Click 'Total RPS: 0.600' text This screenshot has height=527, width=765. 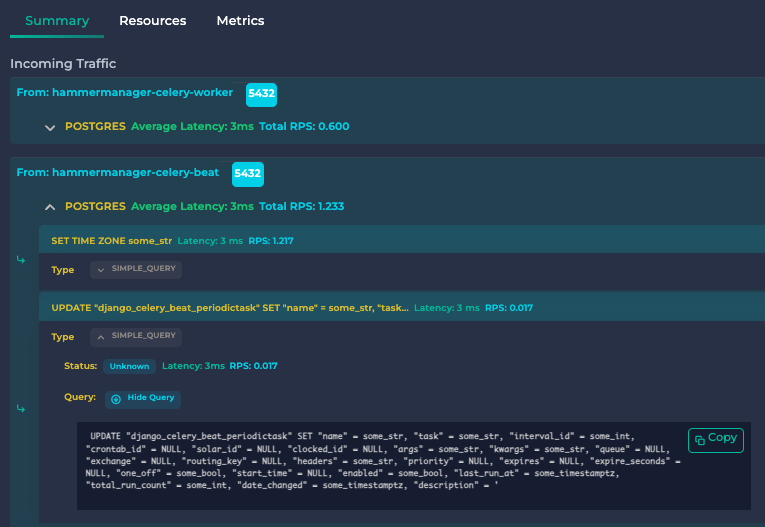point(304,126)
